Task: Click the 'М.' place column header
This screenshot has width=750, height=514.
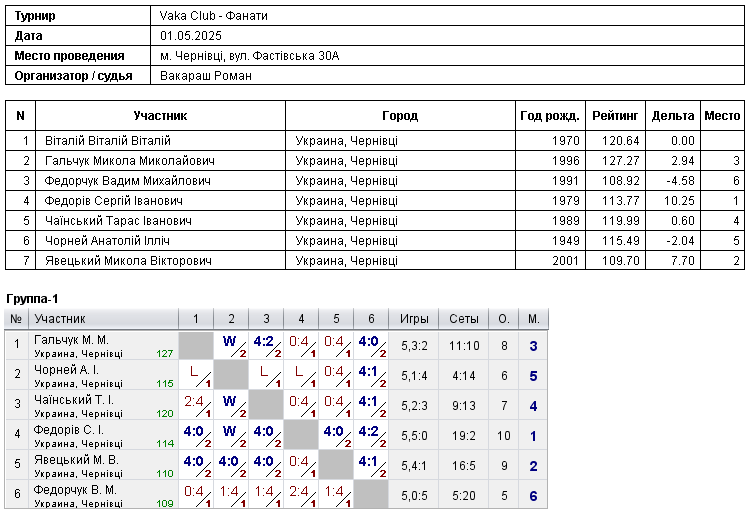Action: point(533,319)
